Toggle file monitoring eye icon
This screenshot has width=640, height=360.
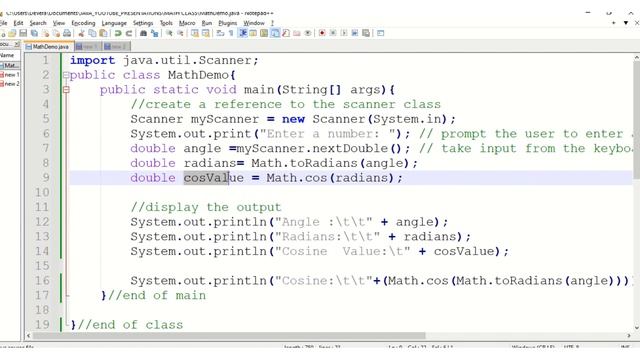coord(308,33)
